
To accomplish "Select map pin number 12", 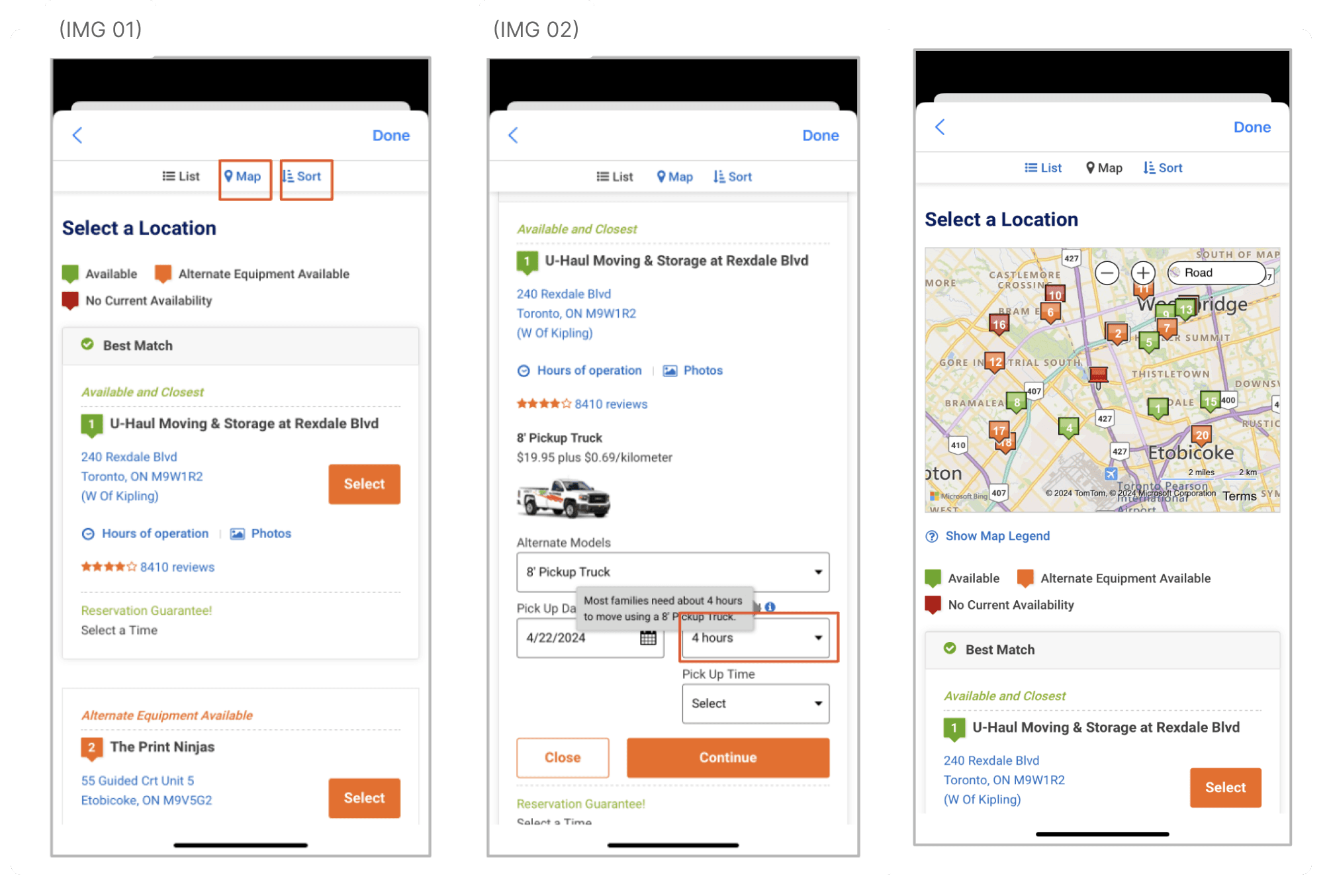I will (995, 362).
